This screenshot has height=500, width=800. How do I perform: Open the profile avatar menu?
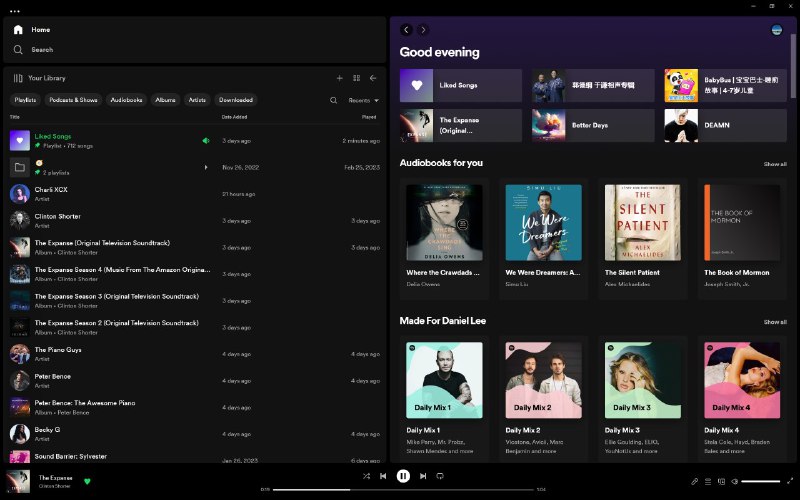(777, 30)
